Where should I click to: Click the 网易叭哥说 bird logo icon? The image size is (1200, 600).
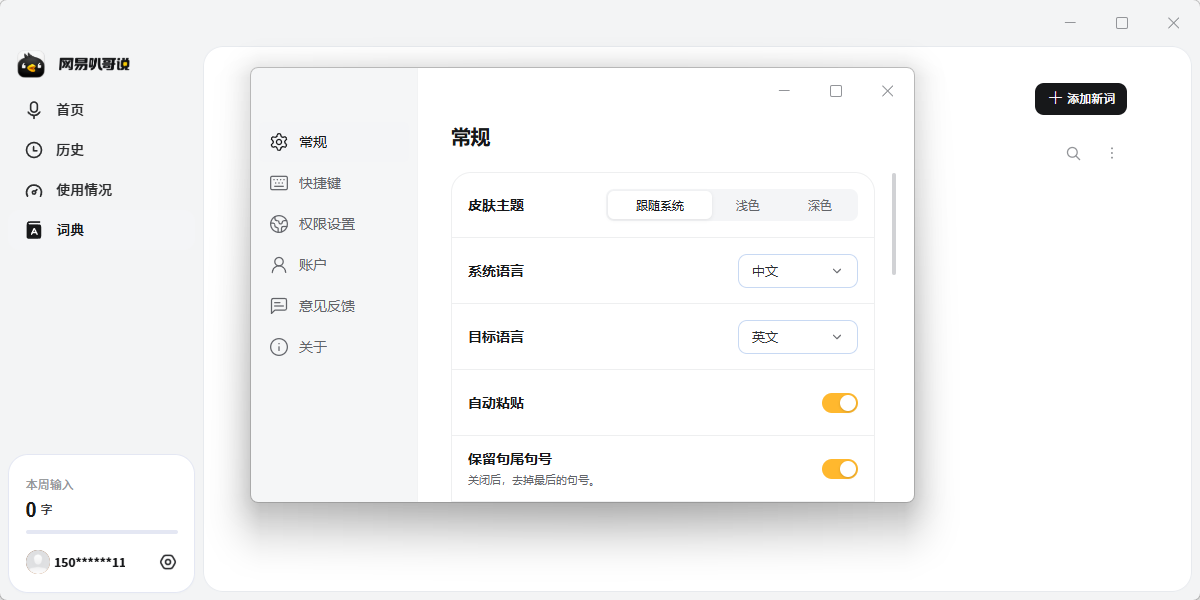tap(31, 65)
